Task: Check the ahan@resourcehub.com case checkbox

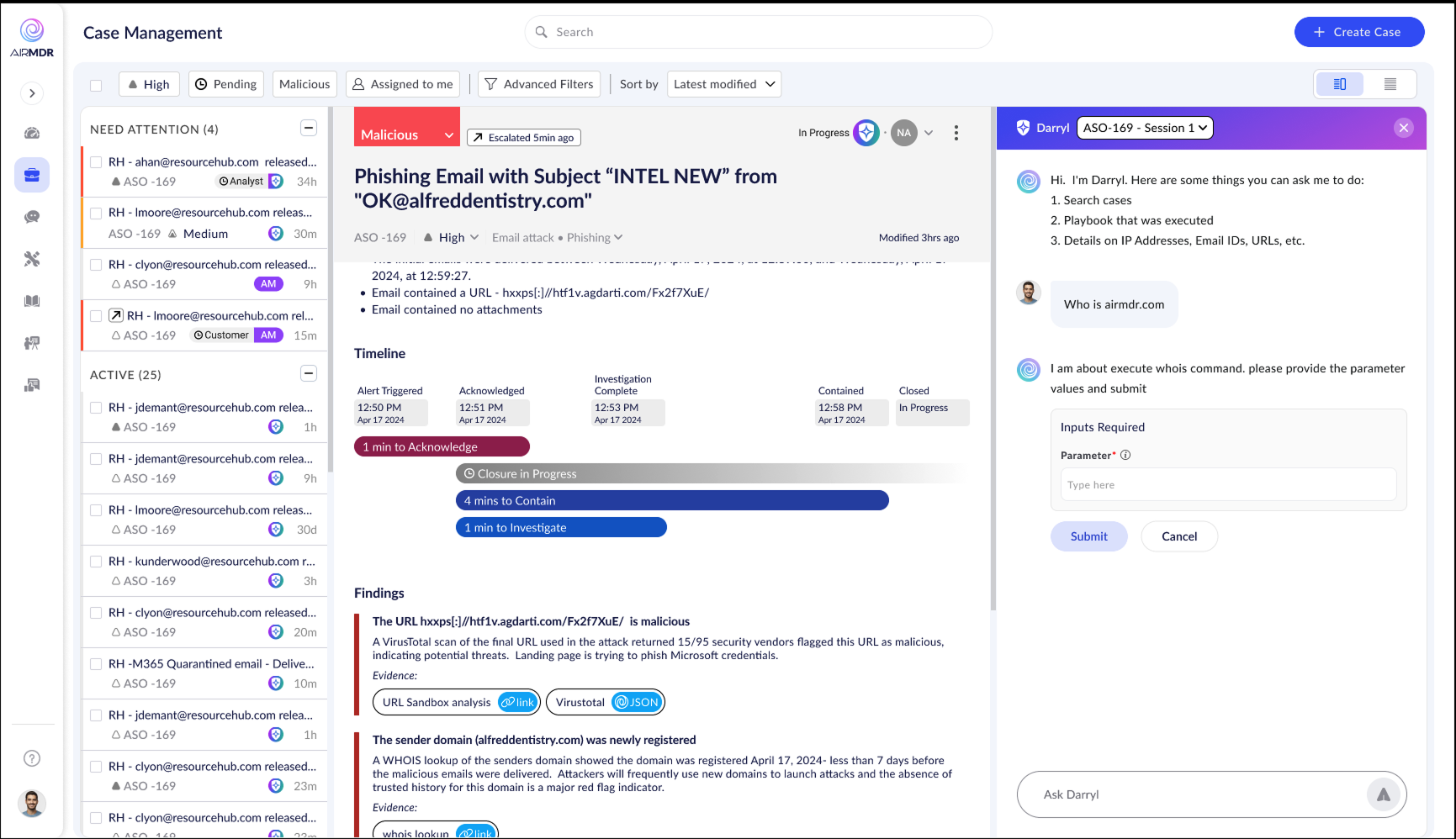Action: coord(96,162)
